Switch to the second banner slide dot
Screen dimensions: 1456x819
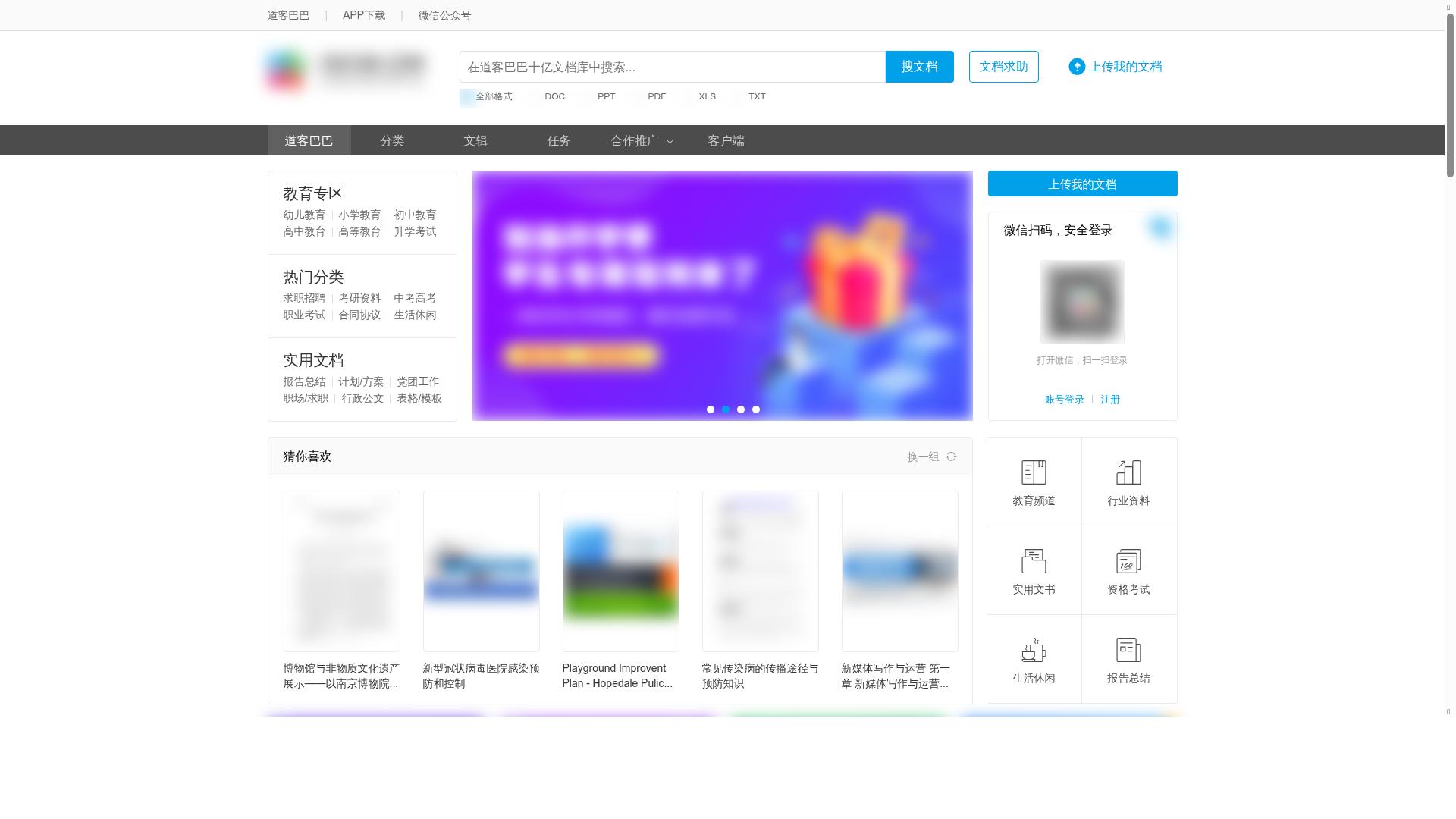tap(726, 409)
